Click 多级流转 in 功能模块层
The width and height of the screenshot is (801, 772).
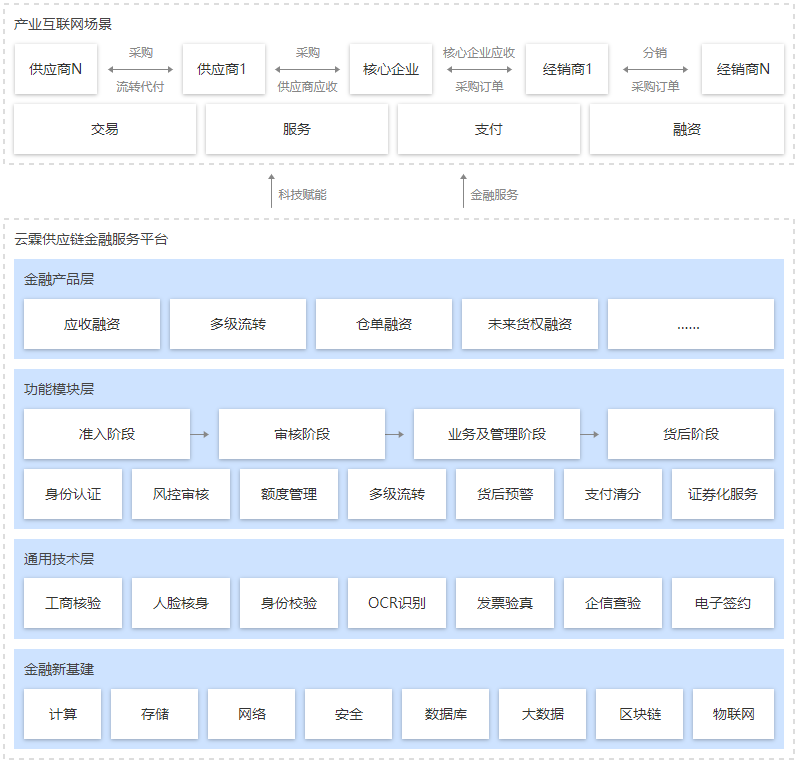pos(397,494)
